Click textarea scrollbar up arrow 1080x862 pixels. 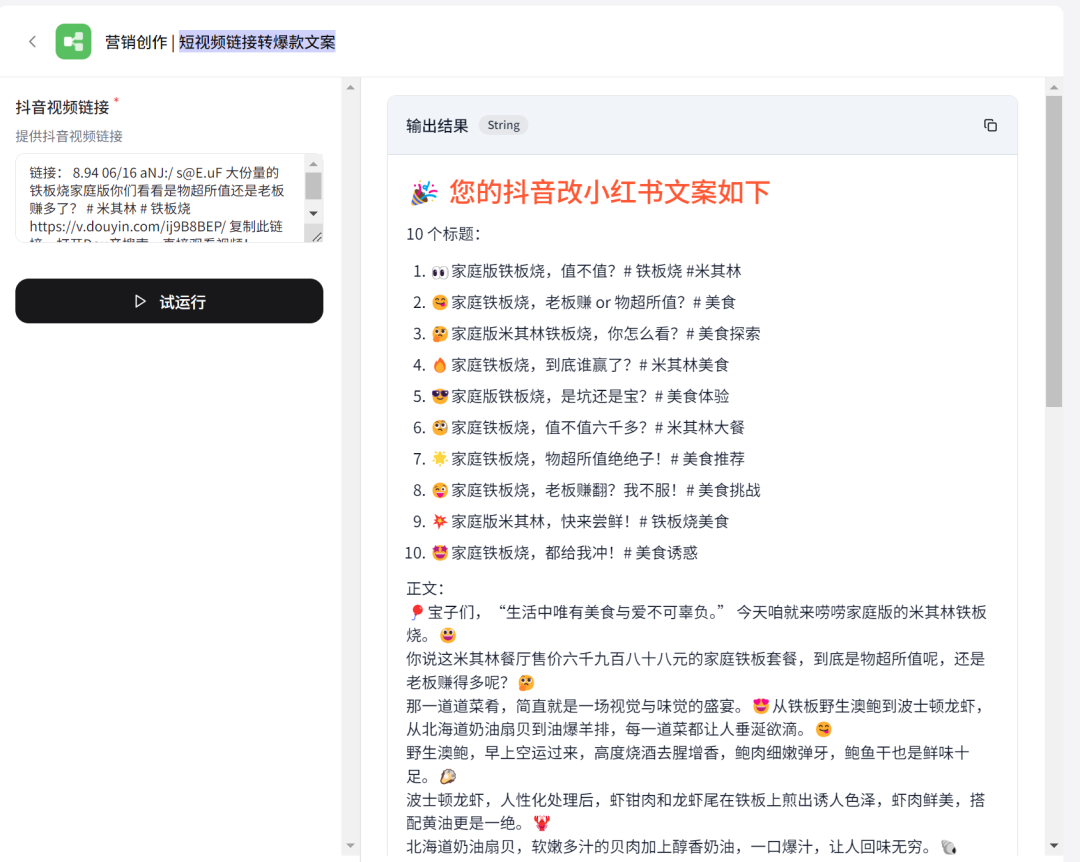(313, 164)
